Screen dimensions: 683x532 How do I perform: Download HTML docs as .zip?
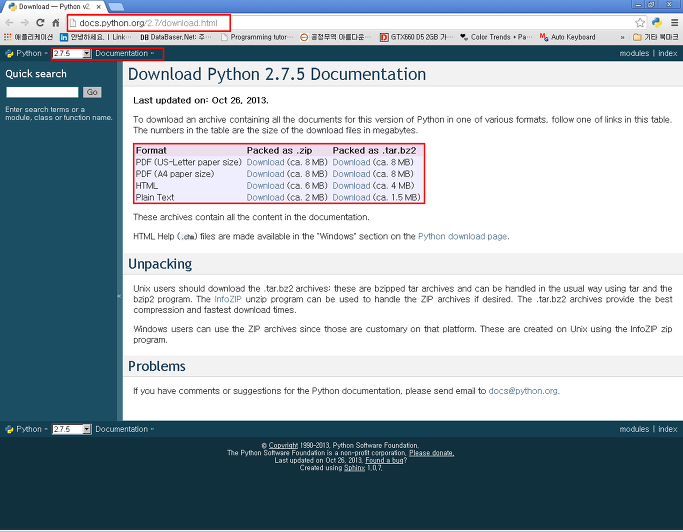point(265,186)
